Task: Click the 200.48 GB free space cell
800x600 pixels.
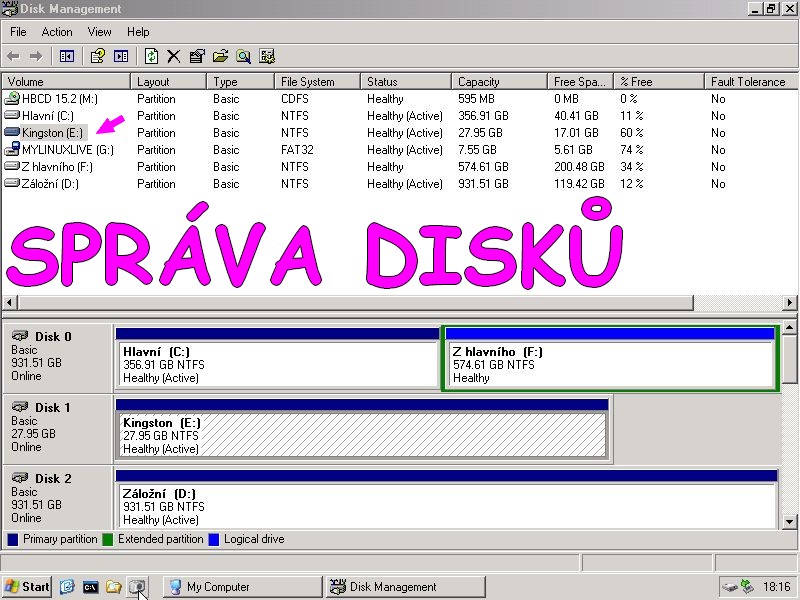Action: click(579, 167)
